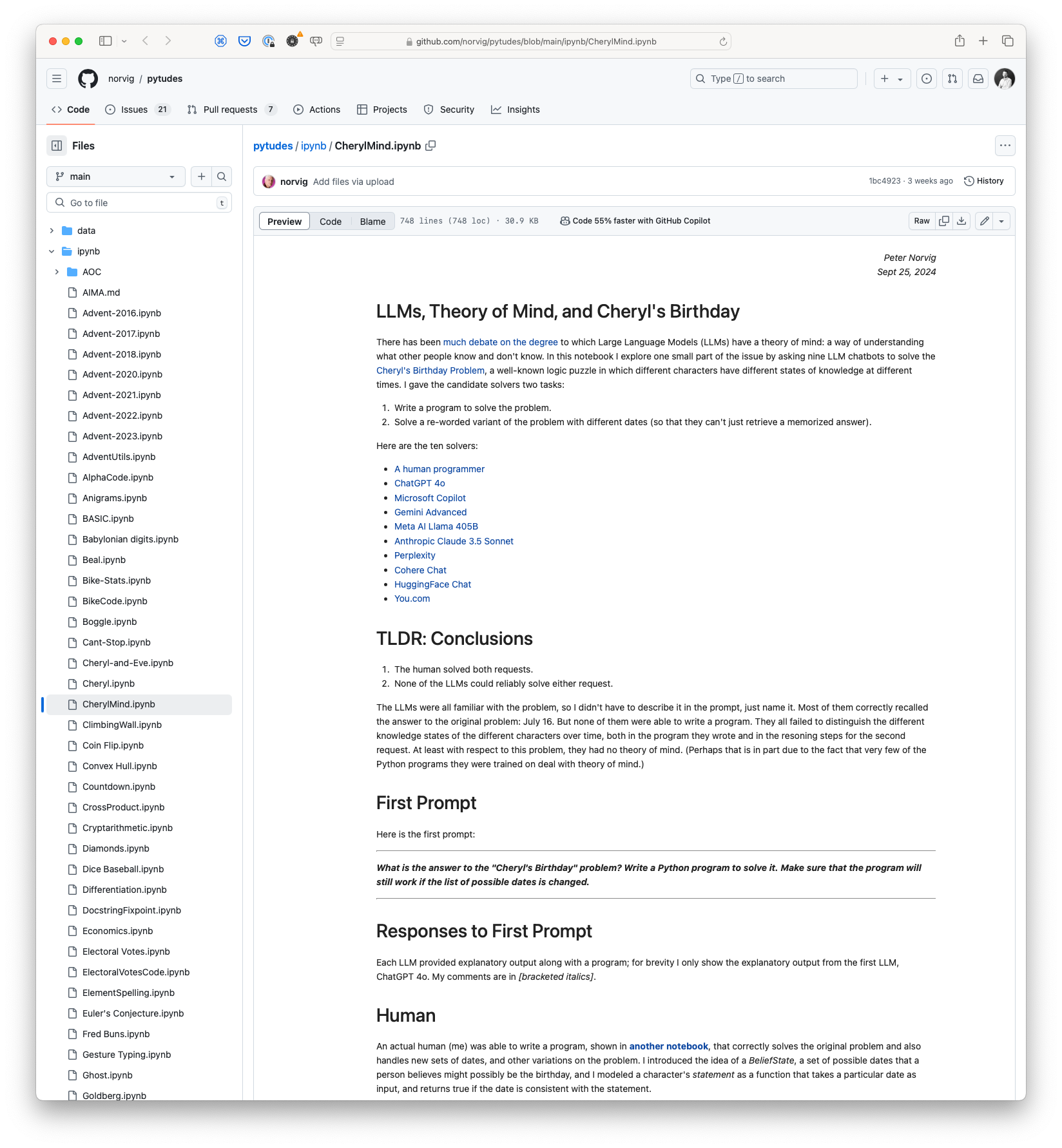The width and height of the screenshot is (1062, 1148).
Task: Copy raw file contents icon
Action: [x=944, y=221]
